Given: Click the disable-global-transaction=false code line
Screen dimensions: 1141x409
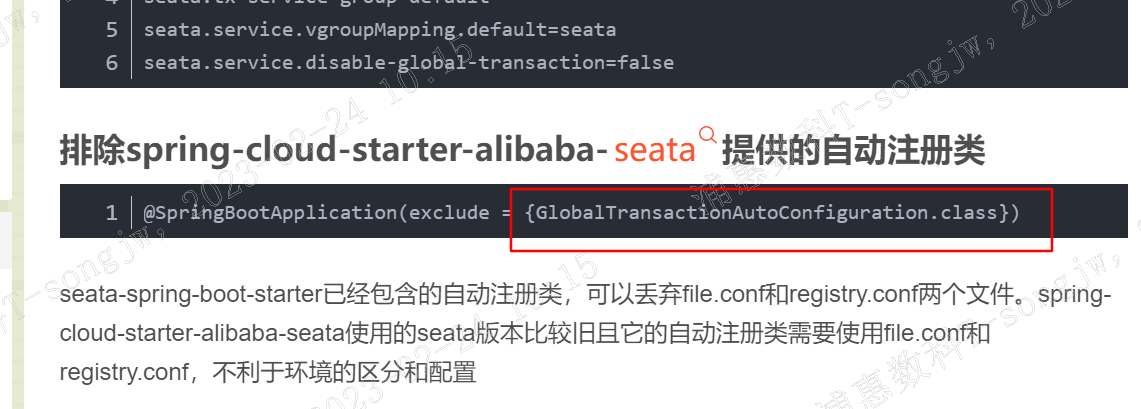Looking at the screenshot, I should click(408, 63).
